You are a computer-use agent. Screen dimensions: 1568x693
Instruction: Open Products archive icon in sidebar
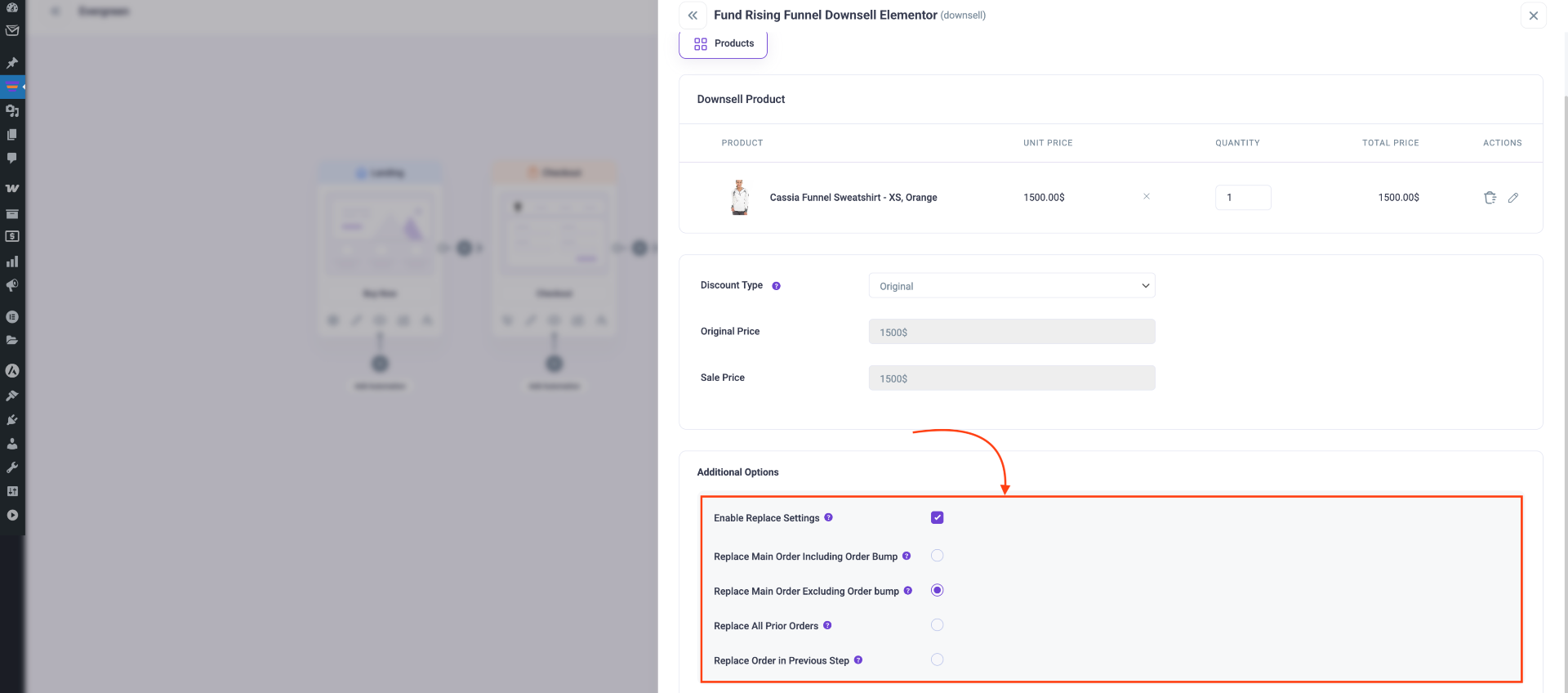pos(12,213)
